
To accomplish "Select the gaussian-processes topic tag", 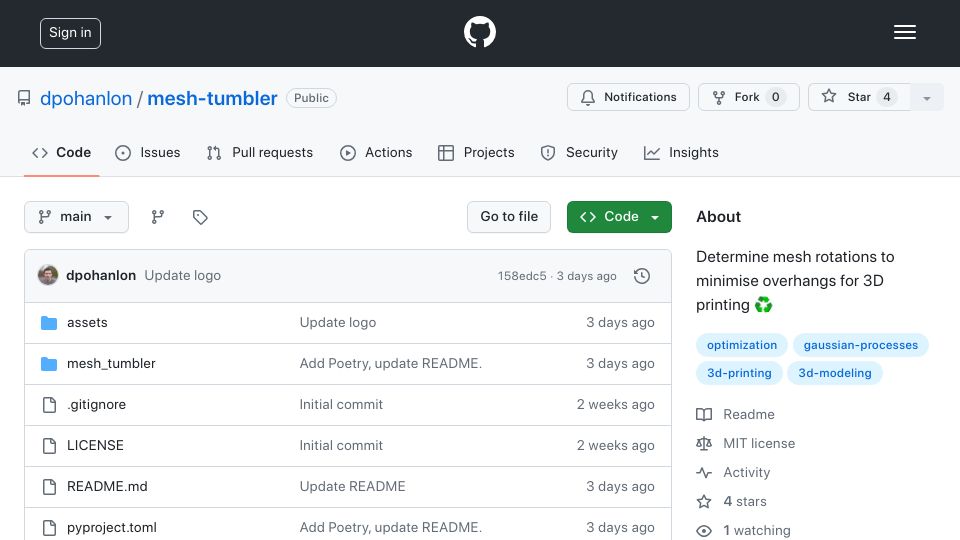I will point(860,345).
